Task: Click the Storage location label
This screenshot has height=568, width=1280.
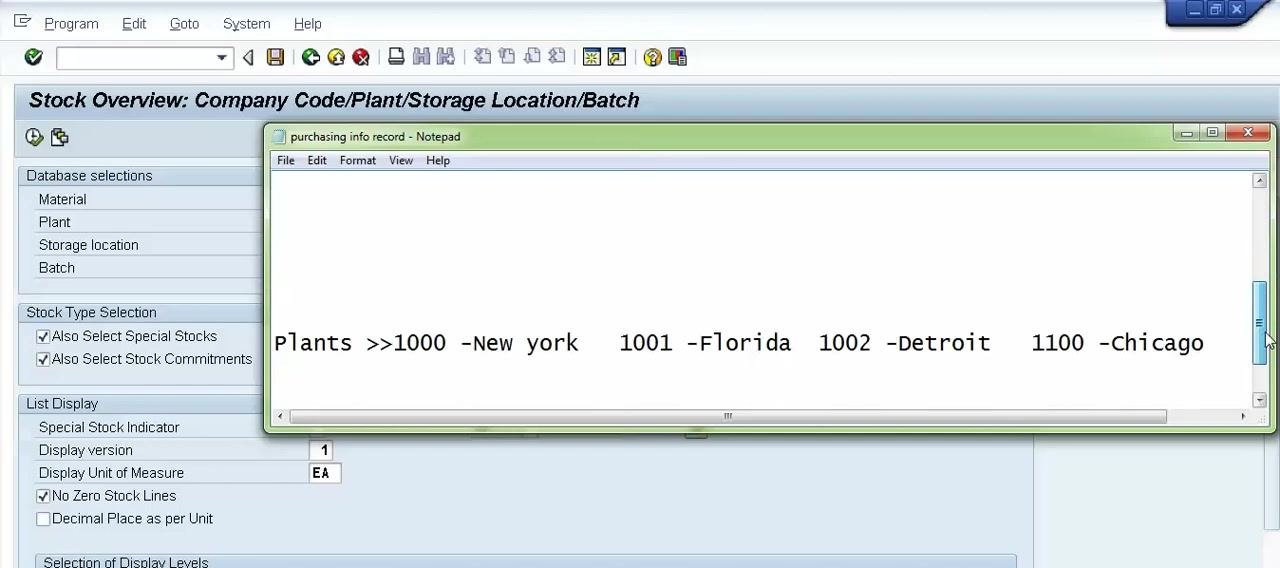Action: tap(88, 245)
